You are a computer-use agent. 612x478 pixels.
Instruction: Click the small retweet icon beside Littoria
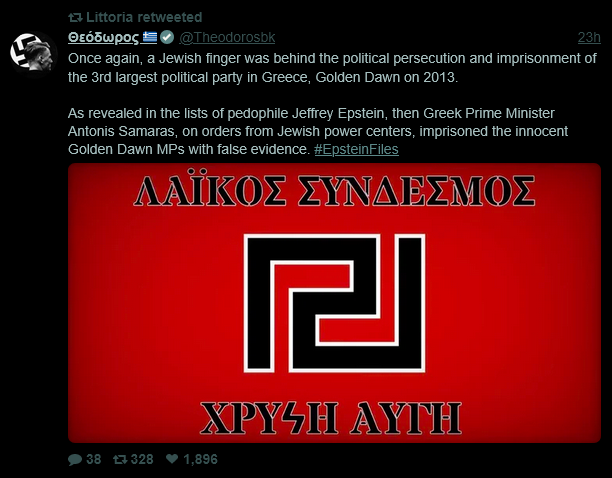pyautogui.click(x=75, y=18)
